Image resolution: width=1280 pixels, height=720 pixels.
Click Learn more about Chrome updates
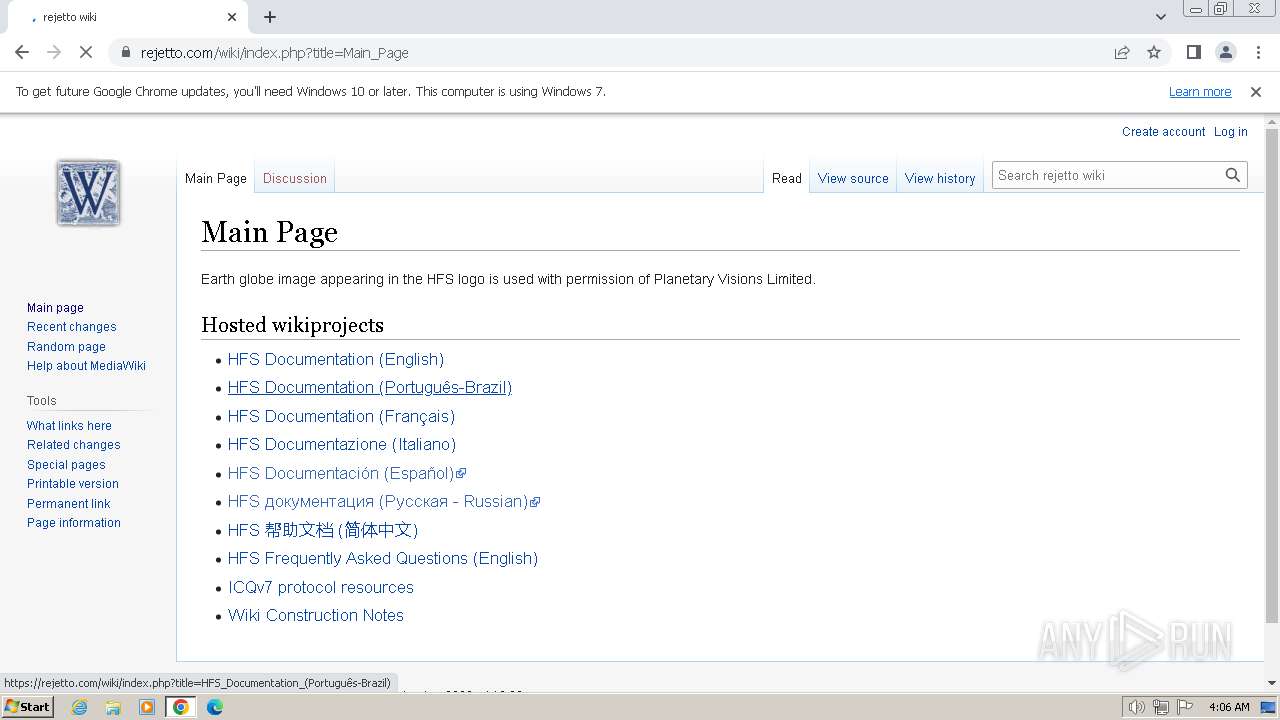1200,91
